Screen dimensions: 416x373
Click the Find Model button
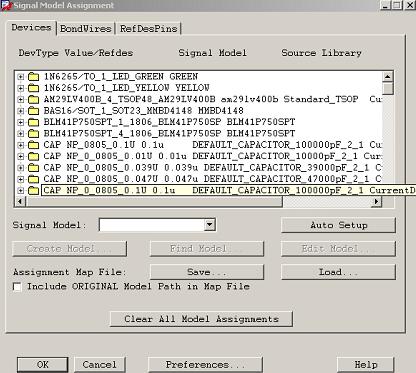tap(207, 249)
